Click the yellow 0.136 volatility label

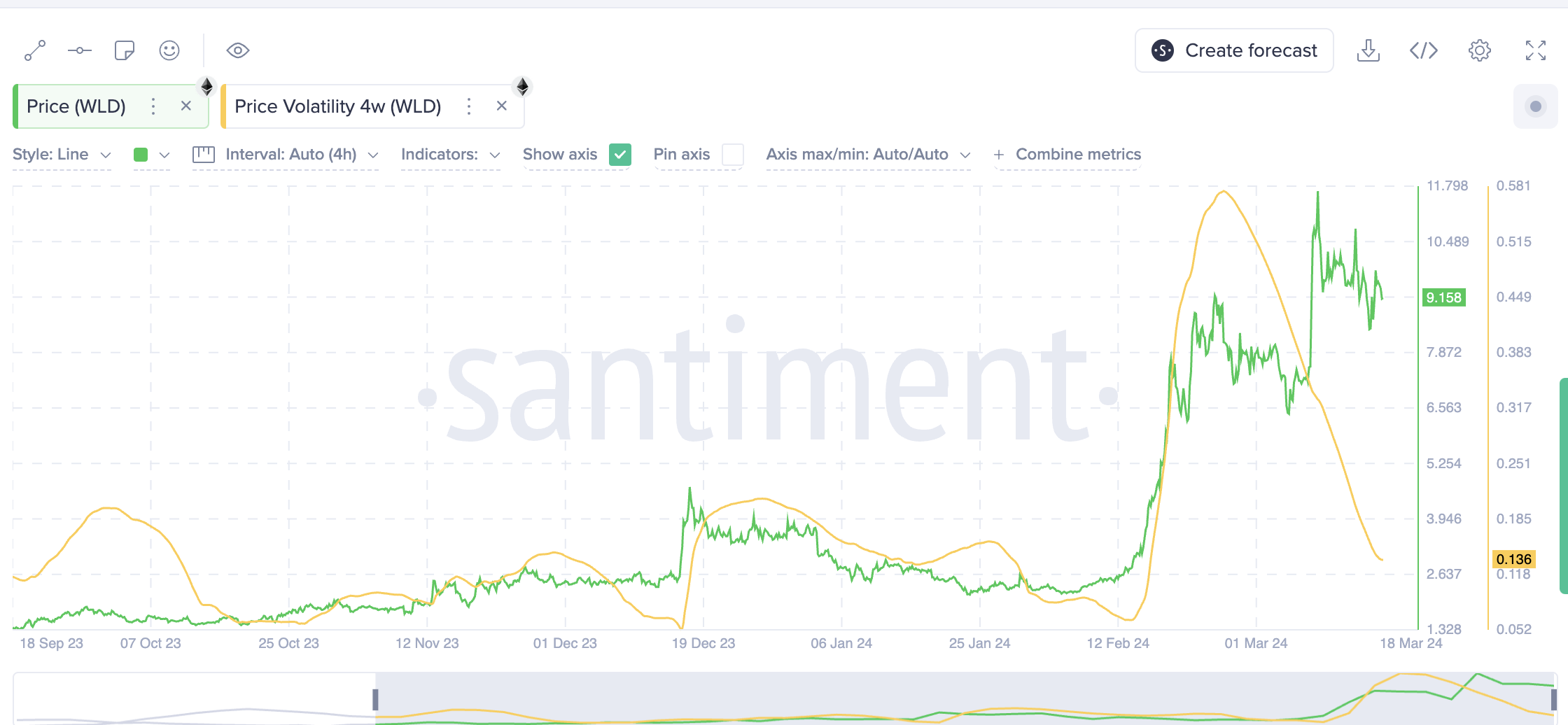point(1514,559)
